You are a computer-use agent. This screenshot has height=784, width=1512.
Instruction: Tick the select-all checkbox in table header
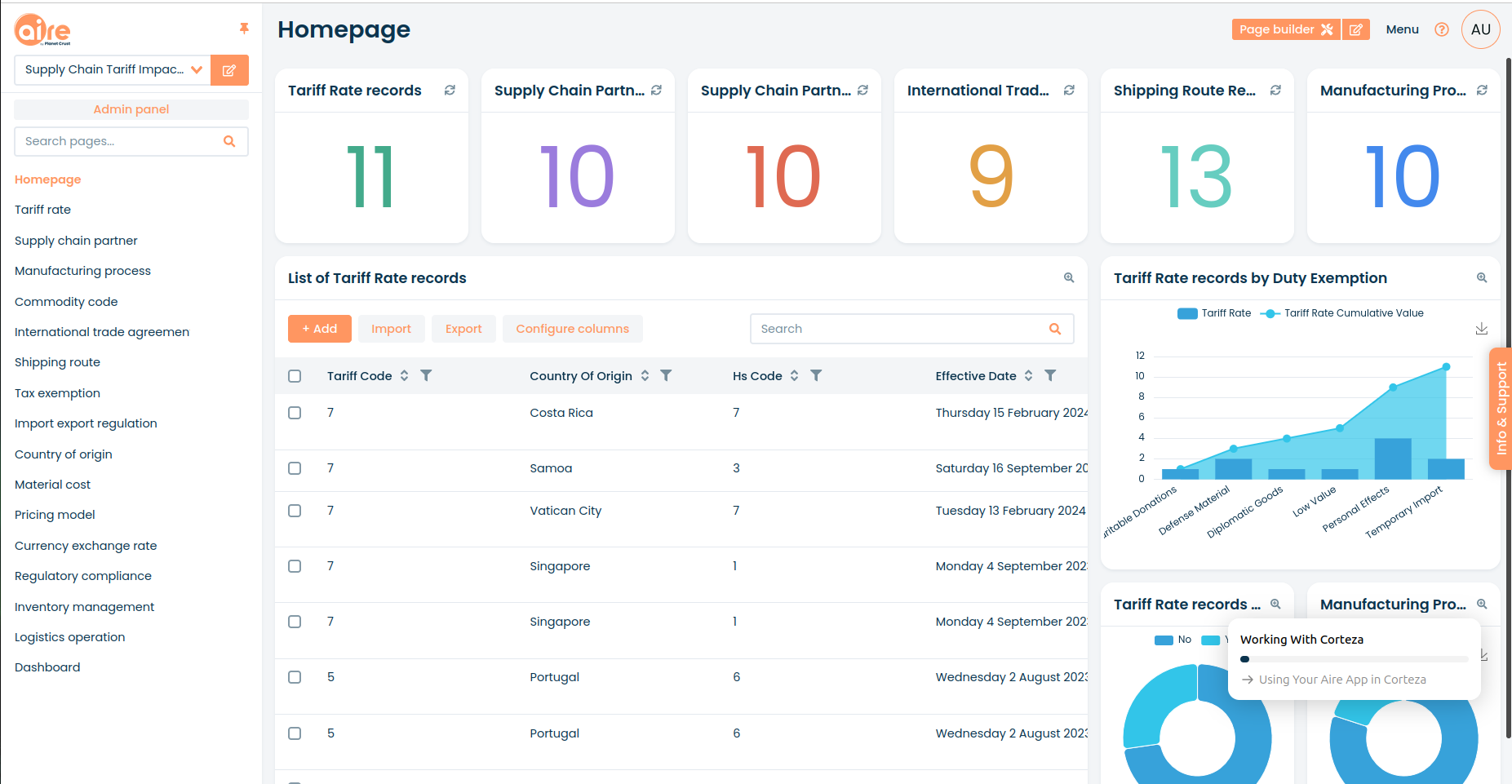coord(295,376)
